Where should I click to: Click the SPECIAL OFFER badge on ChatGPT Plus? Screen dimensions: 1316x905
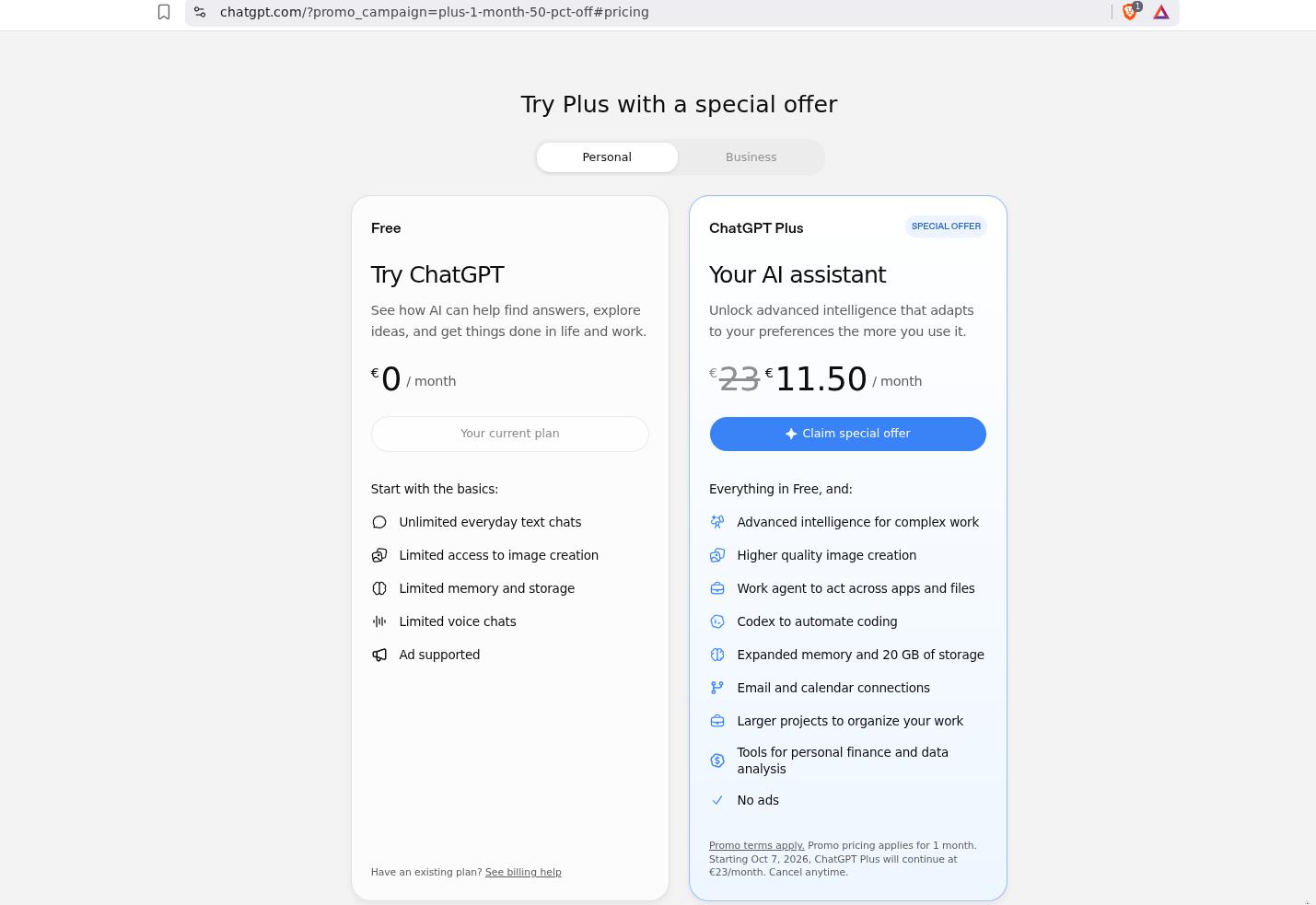pos(946,226)
